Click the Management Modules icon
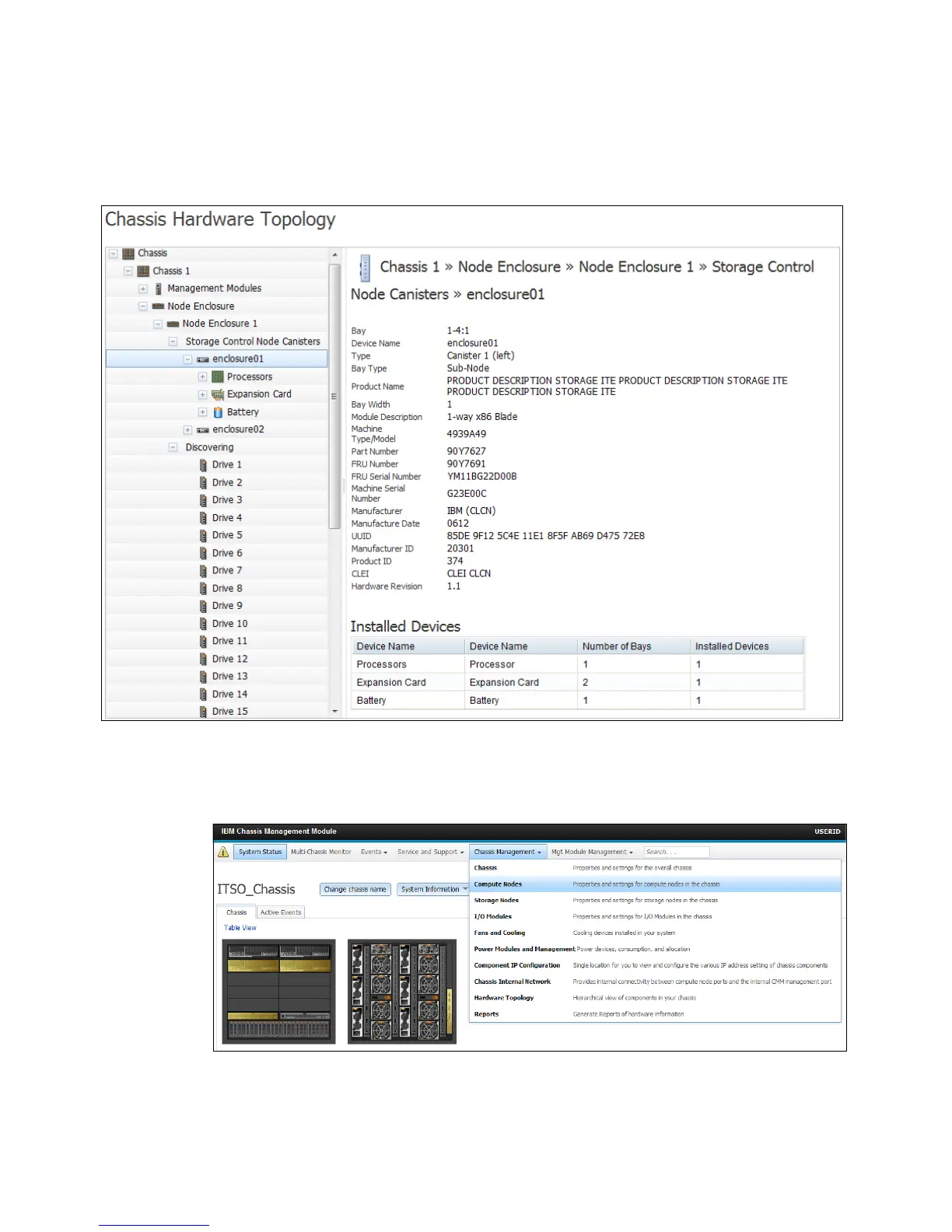The width and height of the screenshot is (952, 1232). pyautogui.click(x=158, y=289)
